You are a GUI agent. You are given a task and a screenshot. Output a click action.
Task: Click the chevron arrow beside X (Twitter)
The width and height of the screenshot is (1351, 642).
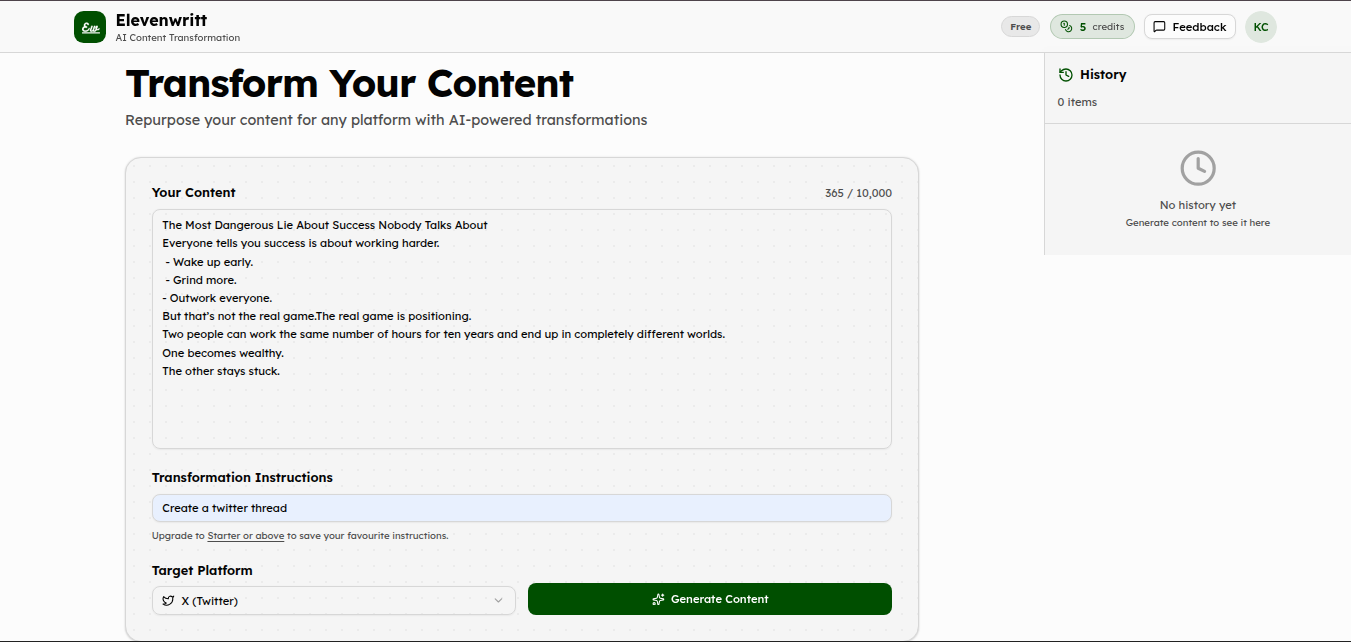tap(498, 601)
